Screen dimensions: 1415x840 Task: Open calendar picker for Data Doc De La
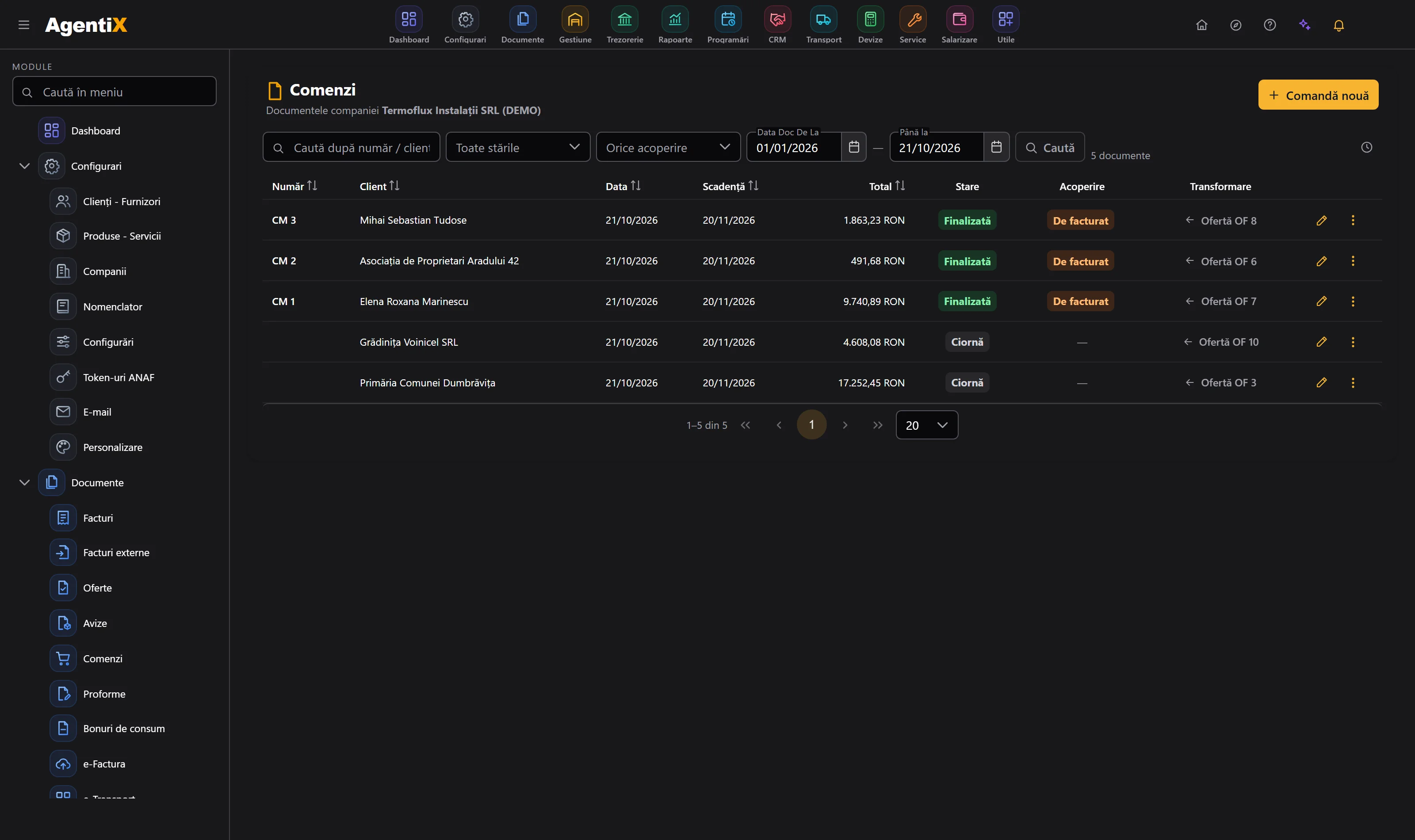[x=853, y=147]
